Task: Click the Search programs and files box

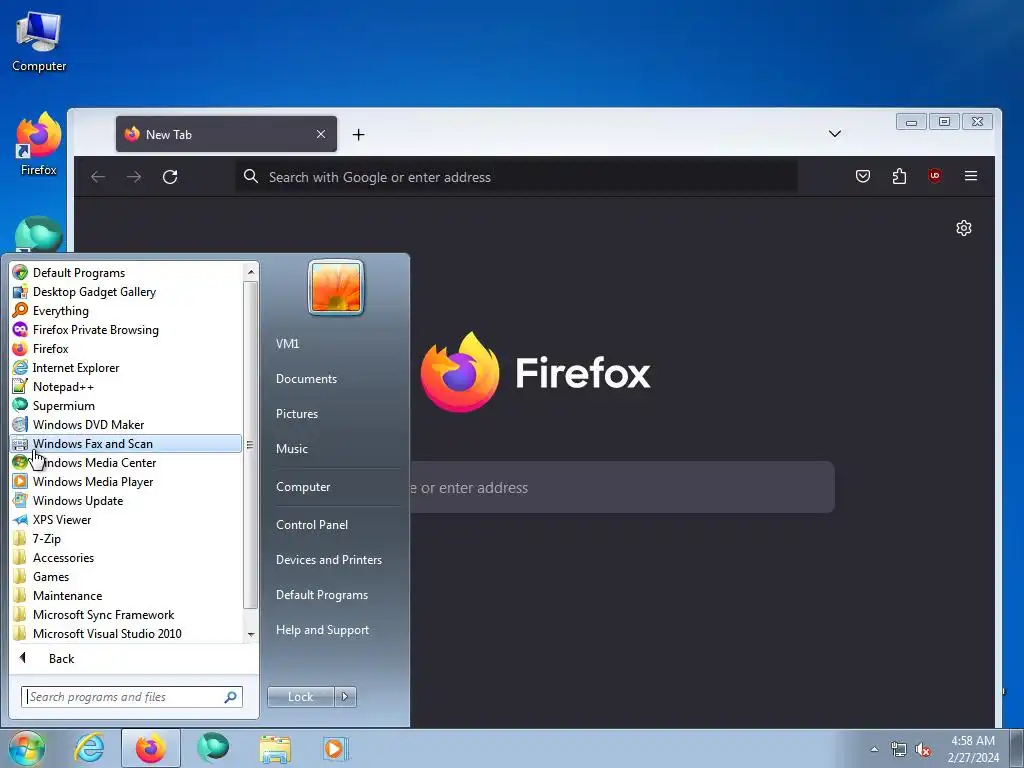Action: coord(132,697)
